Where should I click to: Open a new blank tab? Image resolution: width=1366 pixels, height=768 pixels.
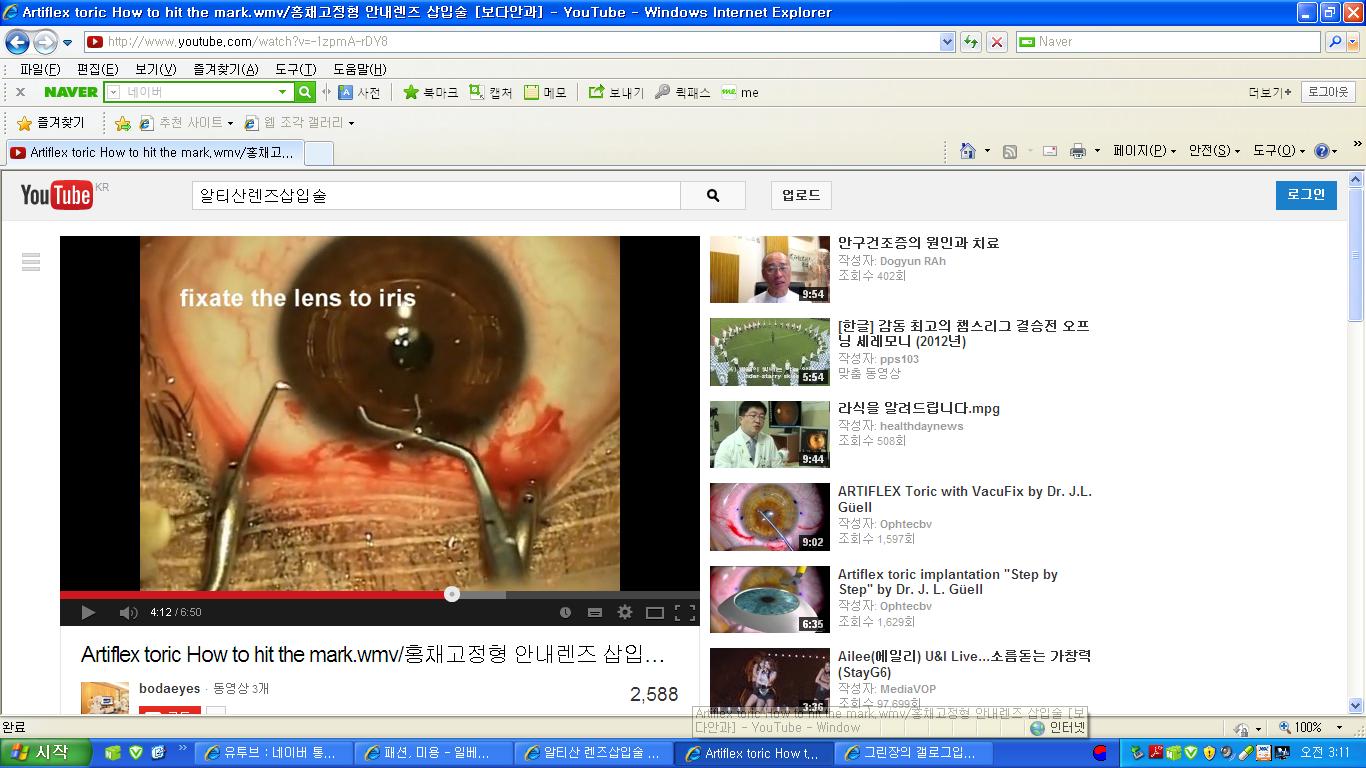(x=318, y=153)
